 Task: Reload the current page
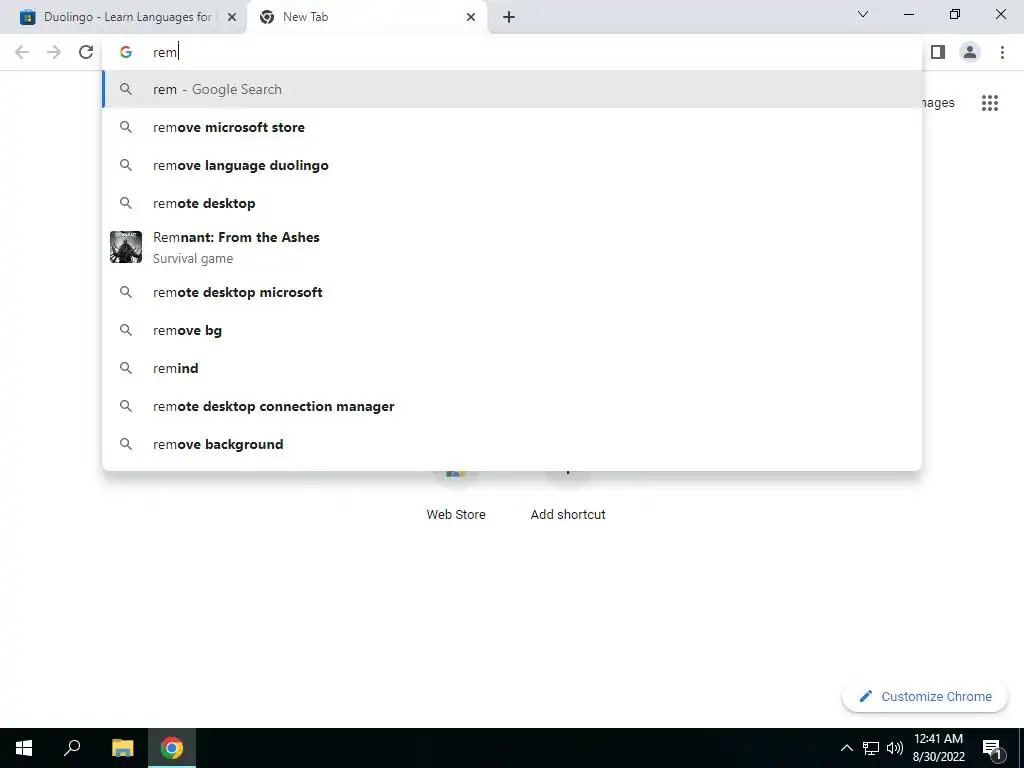pos(86,52)
